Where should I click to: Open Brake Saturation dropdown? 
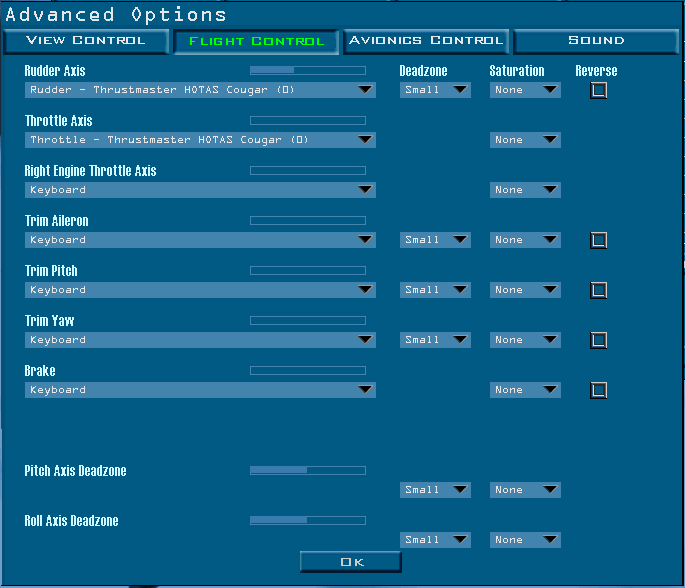tap(525, 390)
